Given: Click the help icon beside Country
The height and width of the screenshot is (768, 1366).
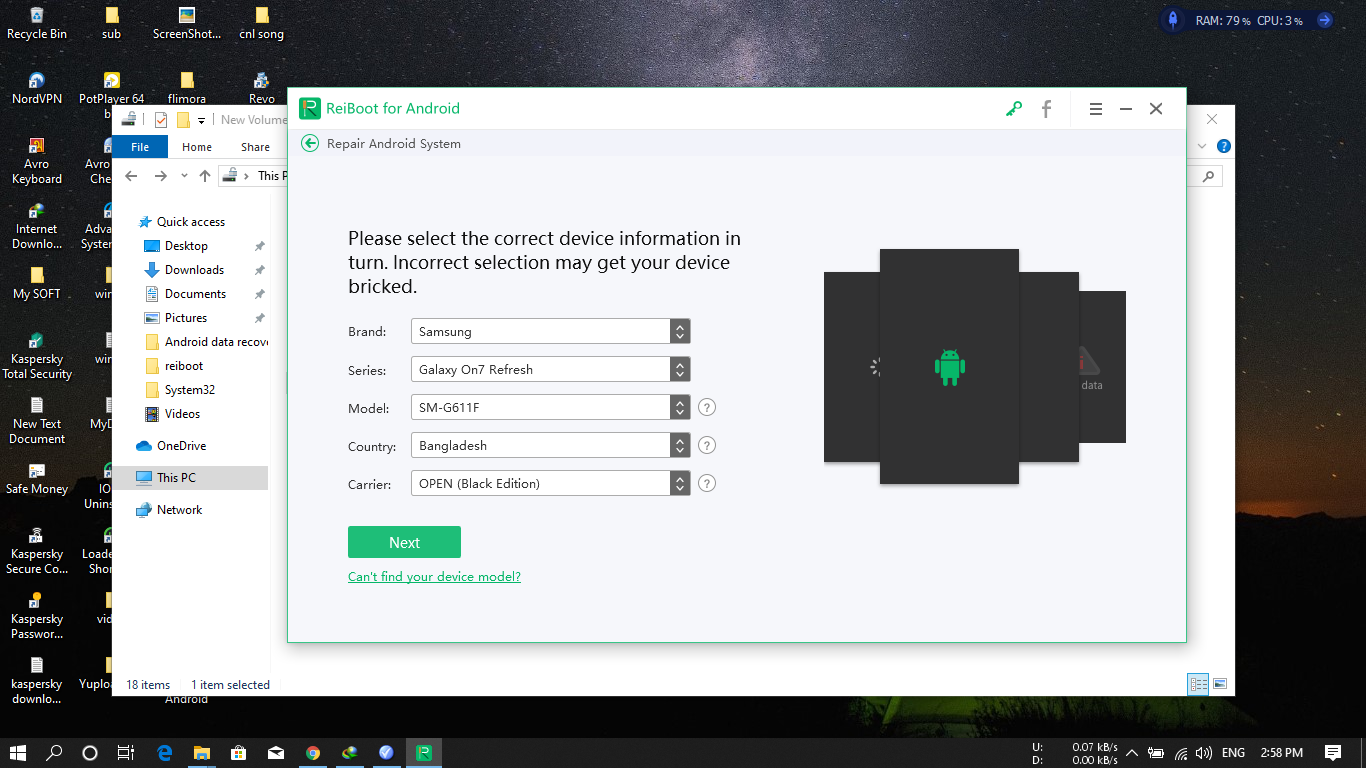Looking at the screenshot, I should pyautogui.click(x=707, y=445).
